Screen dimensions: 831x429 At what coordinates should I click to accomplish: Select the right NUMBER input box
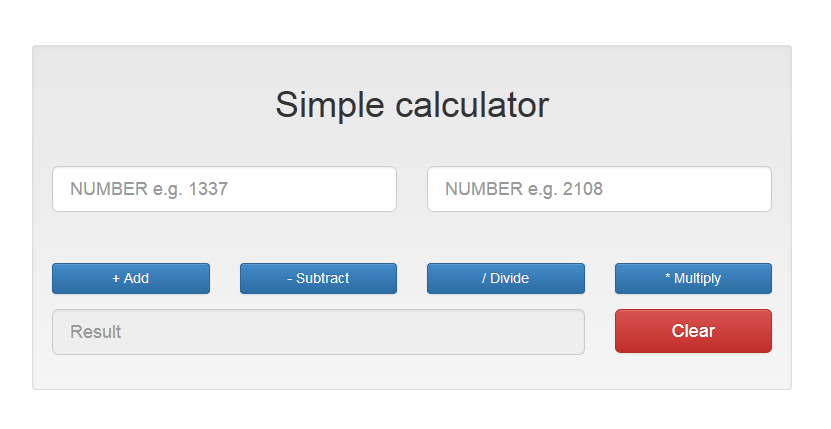coord(599,189)
